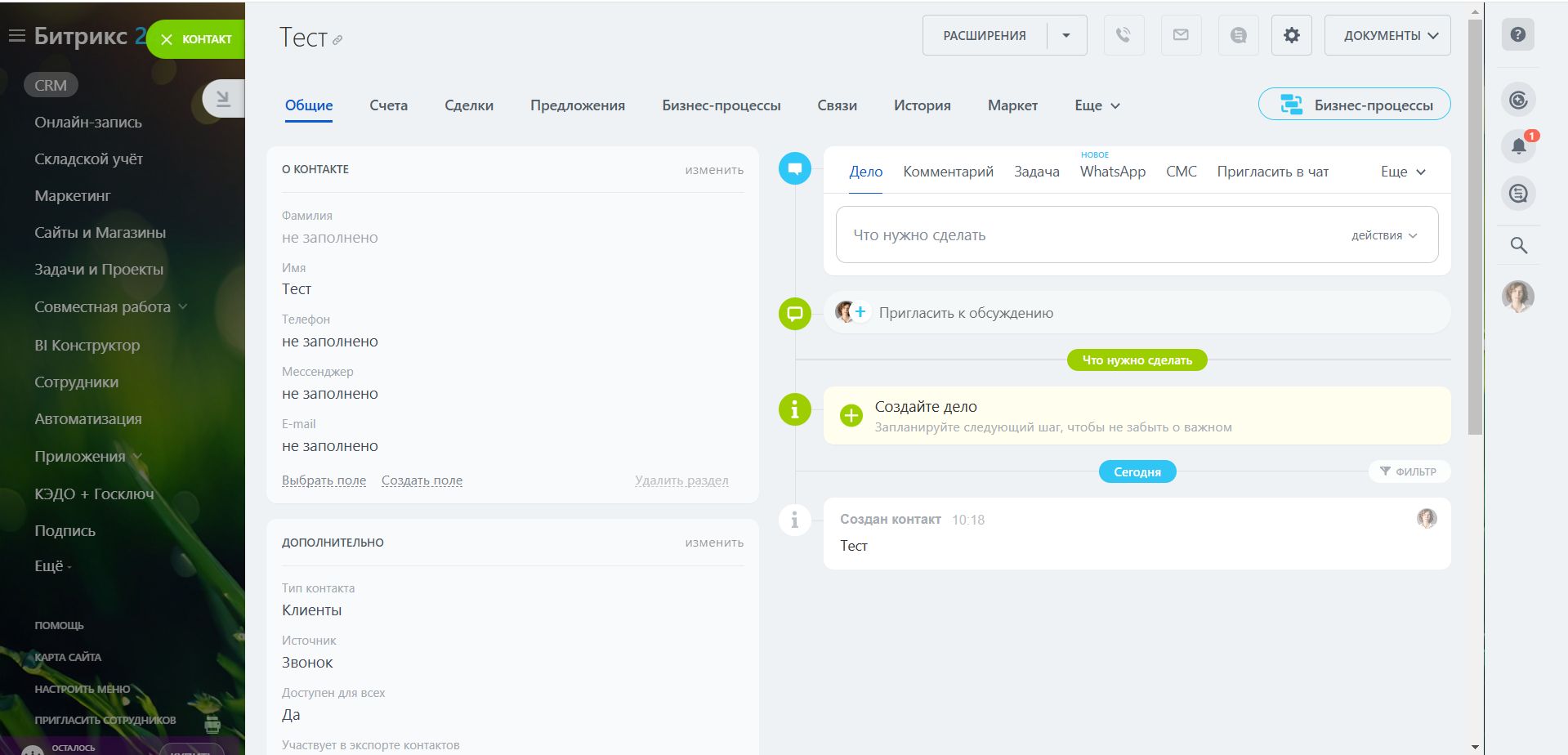Open the ДОКУМЕНТЫ dropdown

(x=1387, y=35)
